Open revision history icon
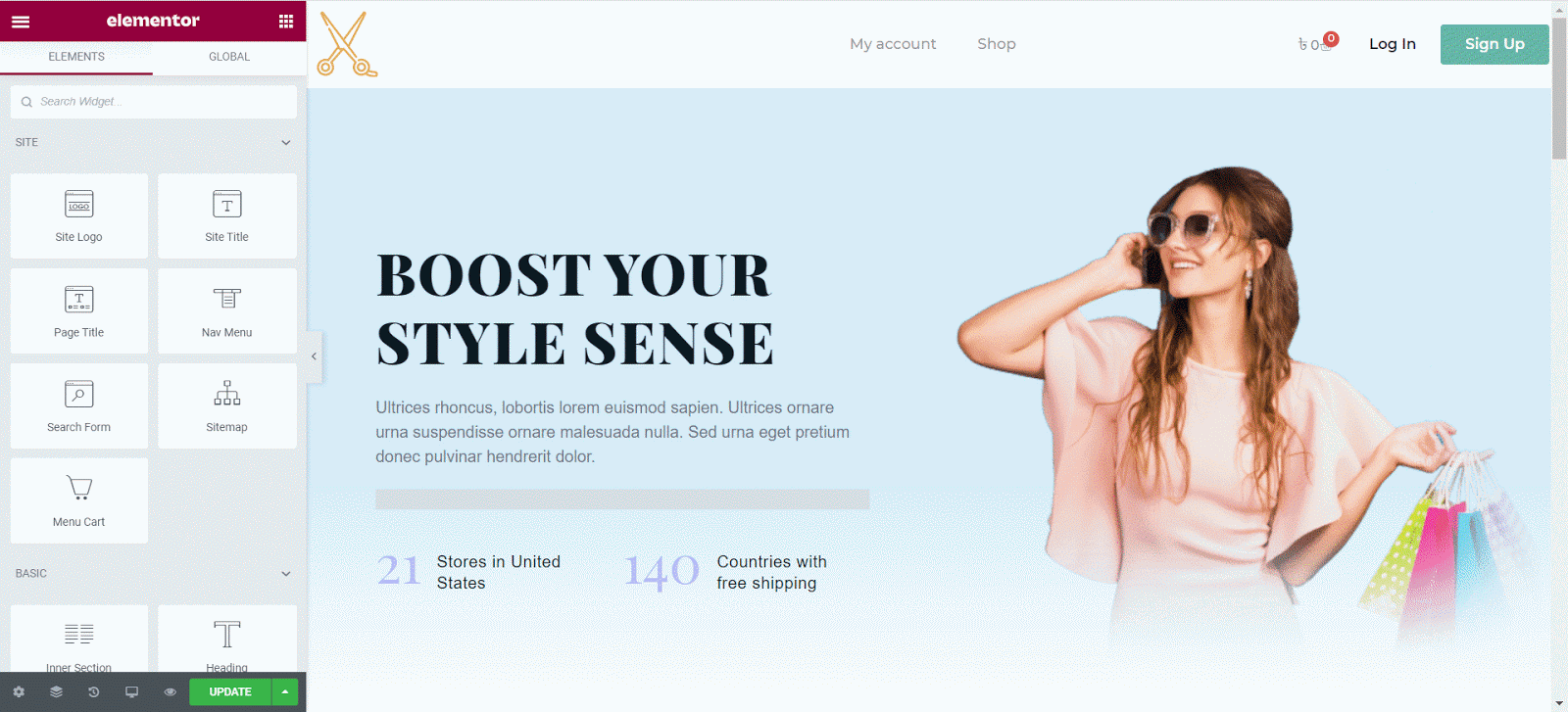The height and width of the screenshot is (712, 1568). pyautogui.click(x=94, y=691)
